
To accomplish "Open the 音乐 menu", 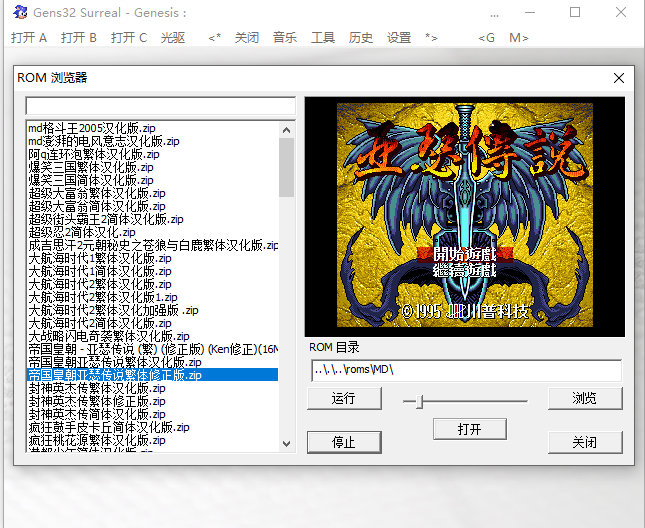I will coord(285,38).
